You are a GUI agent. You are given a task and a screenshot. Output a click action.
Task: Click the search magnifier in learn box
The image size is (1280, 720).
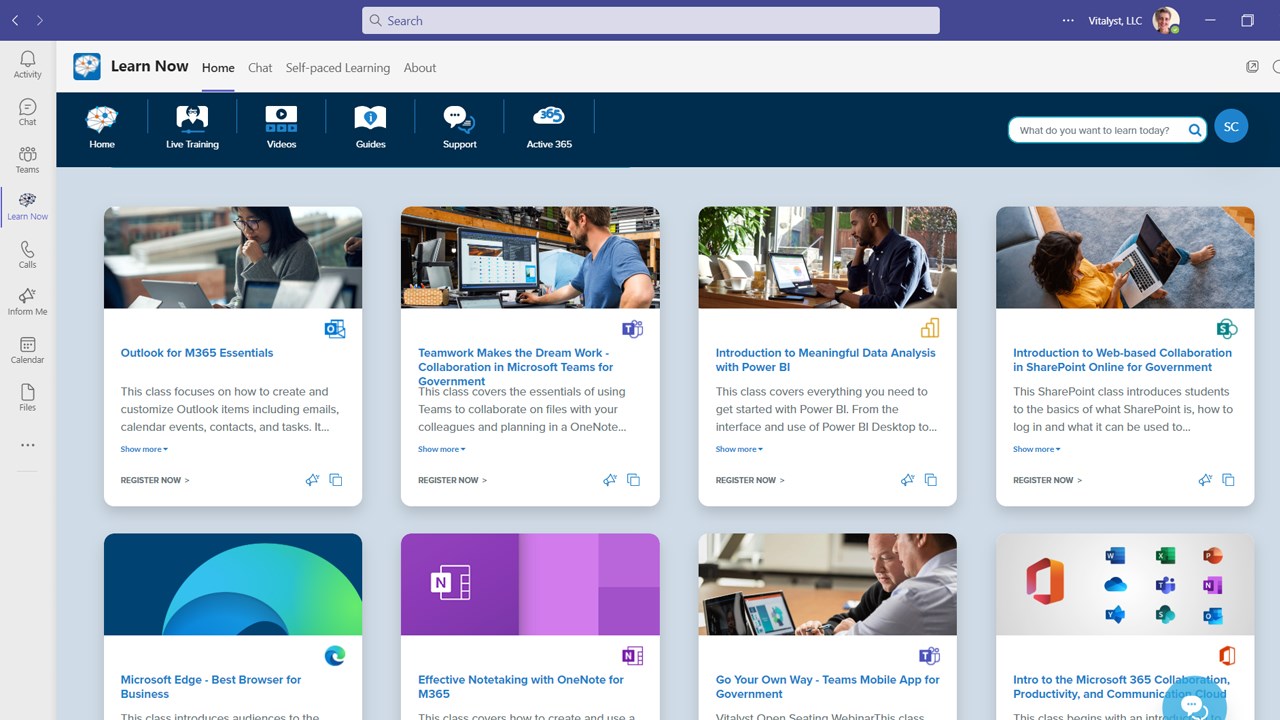(1195, 130)
